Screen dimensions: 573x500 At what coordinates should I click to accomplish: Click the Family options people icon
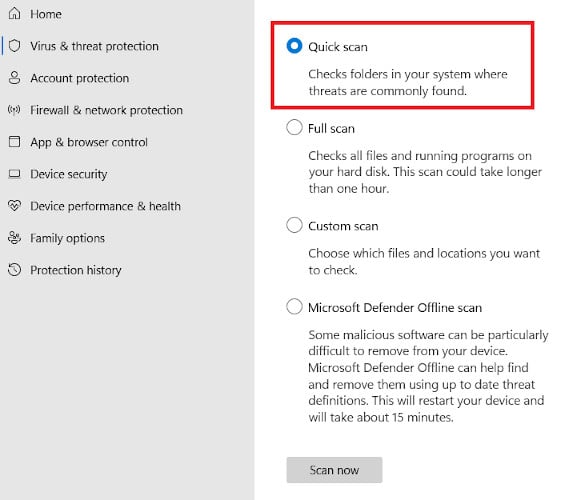tap(15, 238)
